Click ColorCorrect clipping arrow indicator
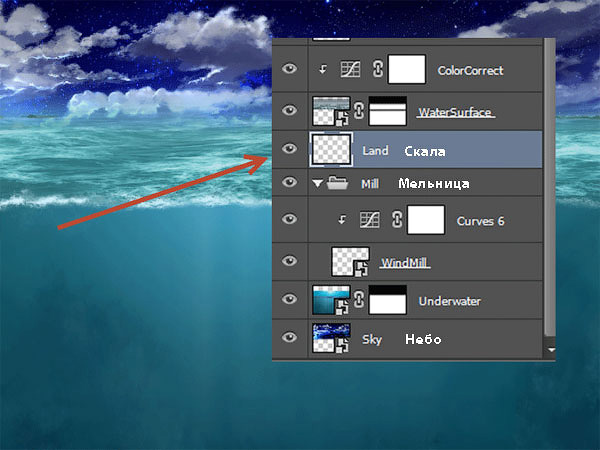 323,69
